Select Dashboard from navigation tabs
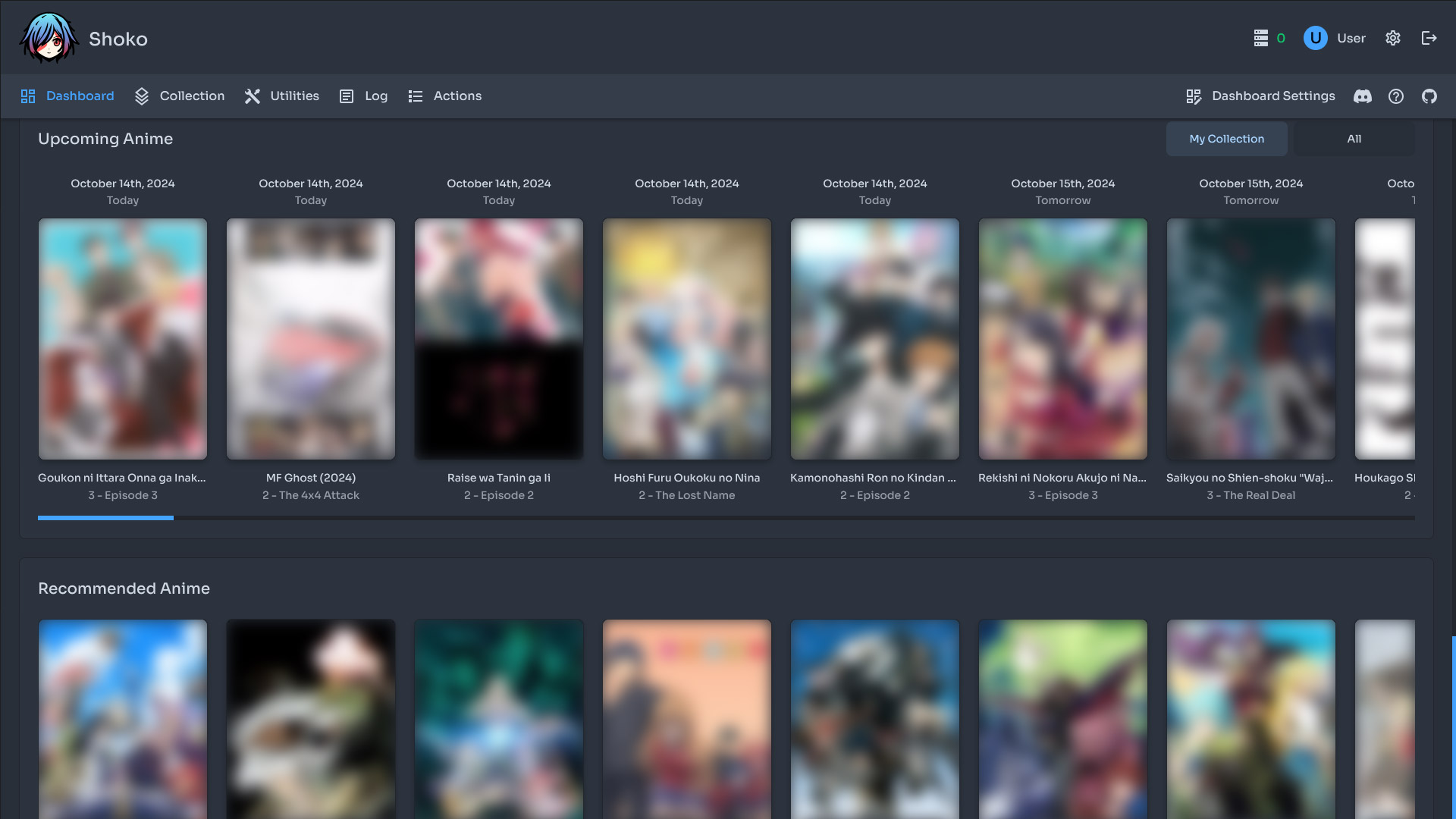Viewport: 1456px width, 819px height. click(79, 96)
